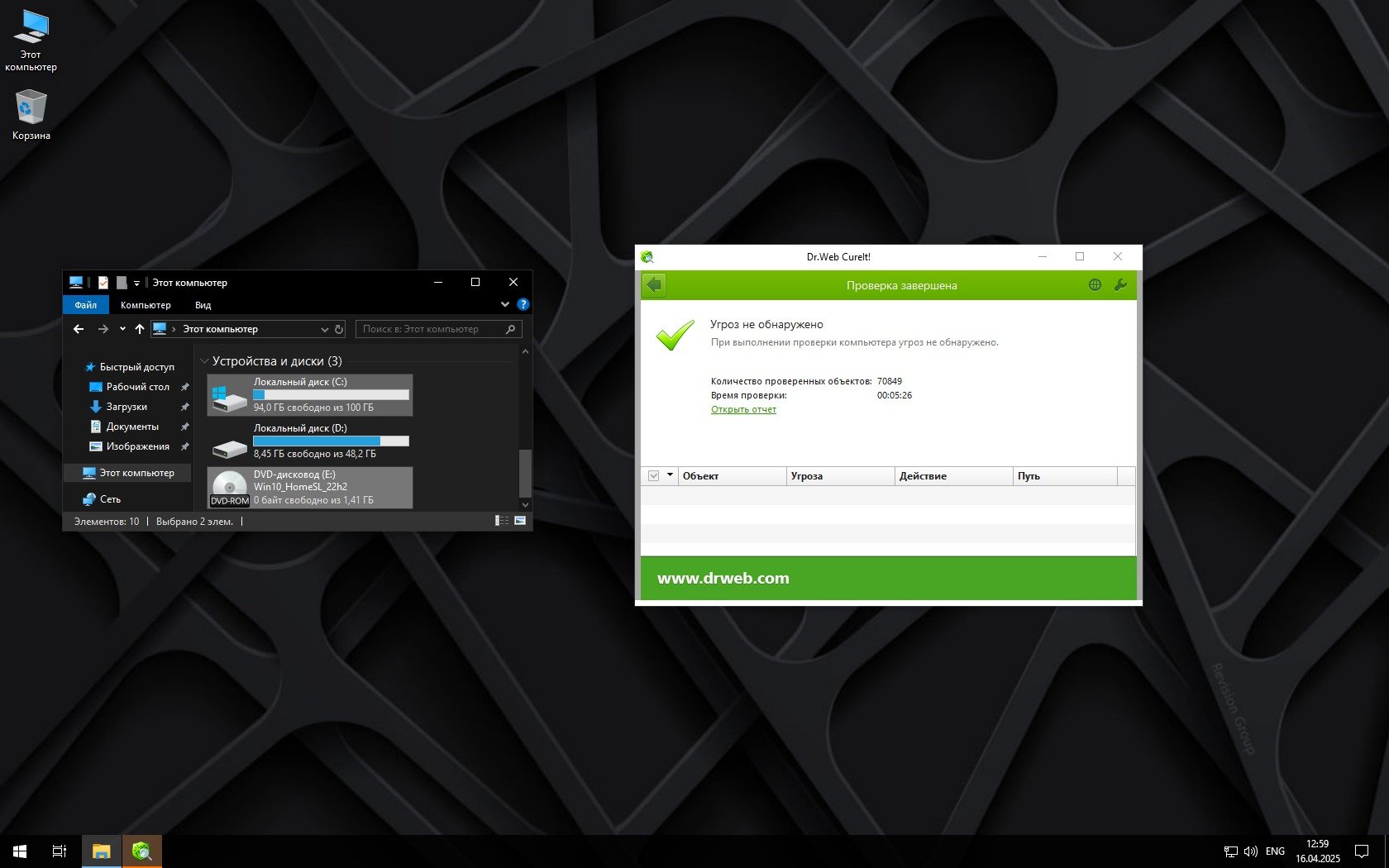Screen dimensions: 1389x868
Task: Select Этот компьютер in navigation pane
Action: click(x=127, y=473)
